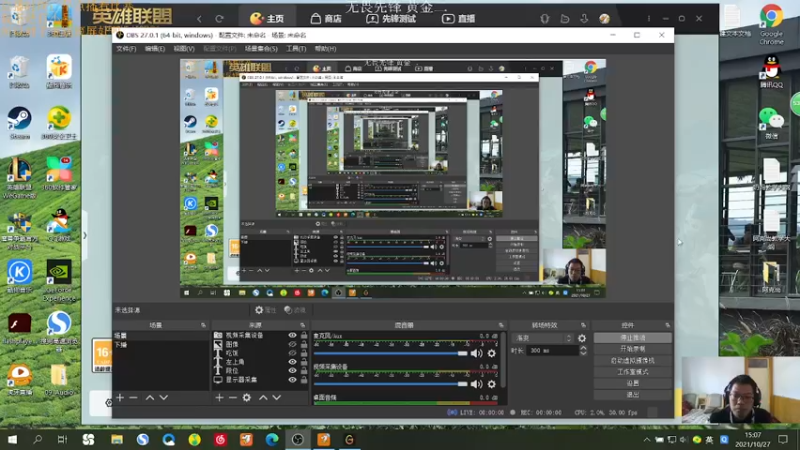Toggle the lock on 左上角 source

[x=304, y=362]
